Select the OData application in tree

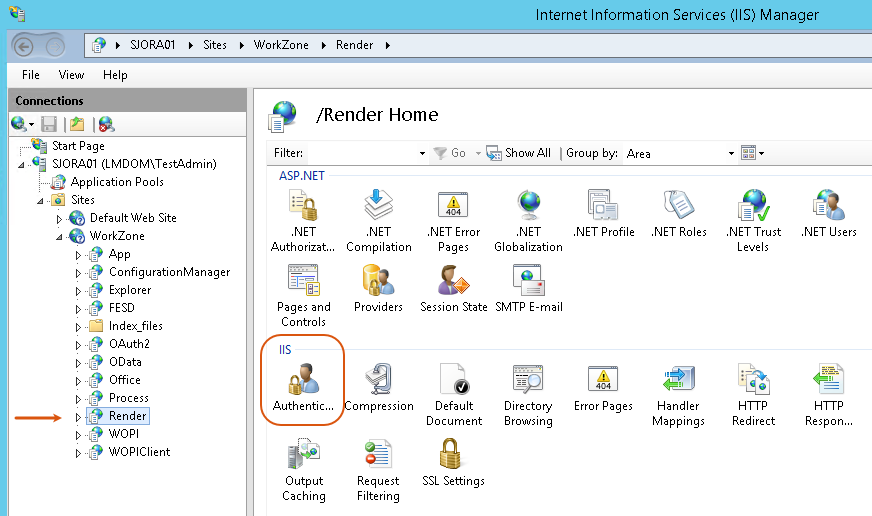click(x=125, y=362)
